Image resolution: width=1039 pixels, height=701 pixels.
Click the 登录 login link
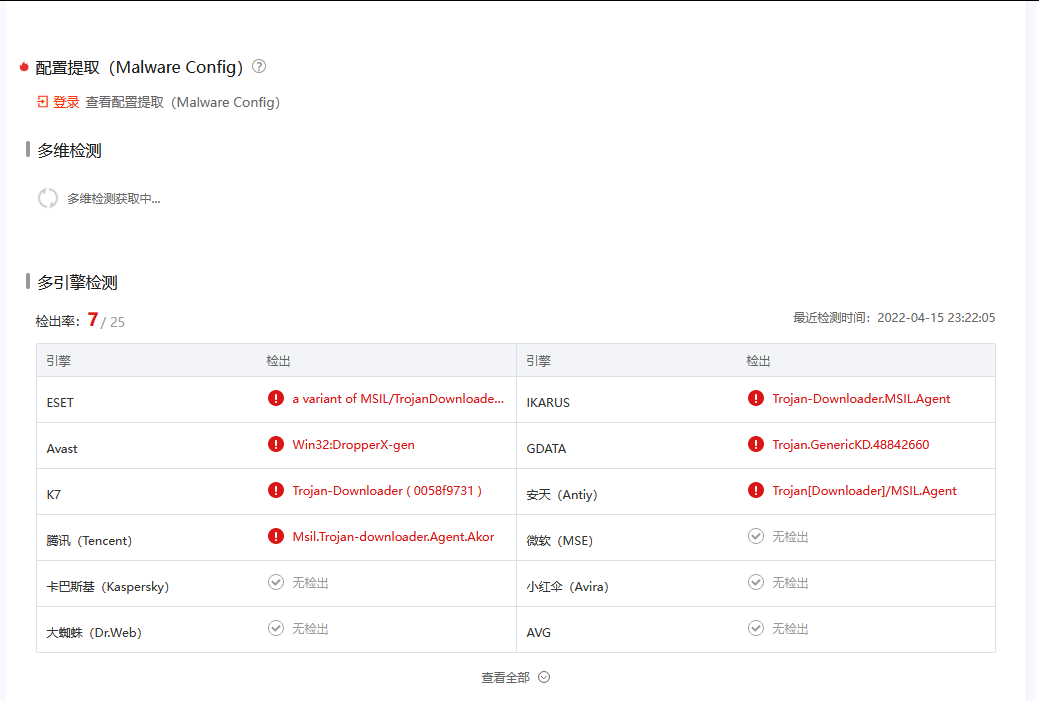coord(58,102)
